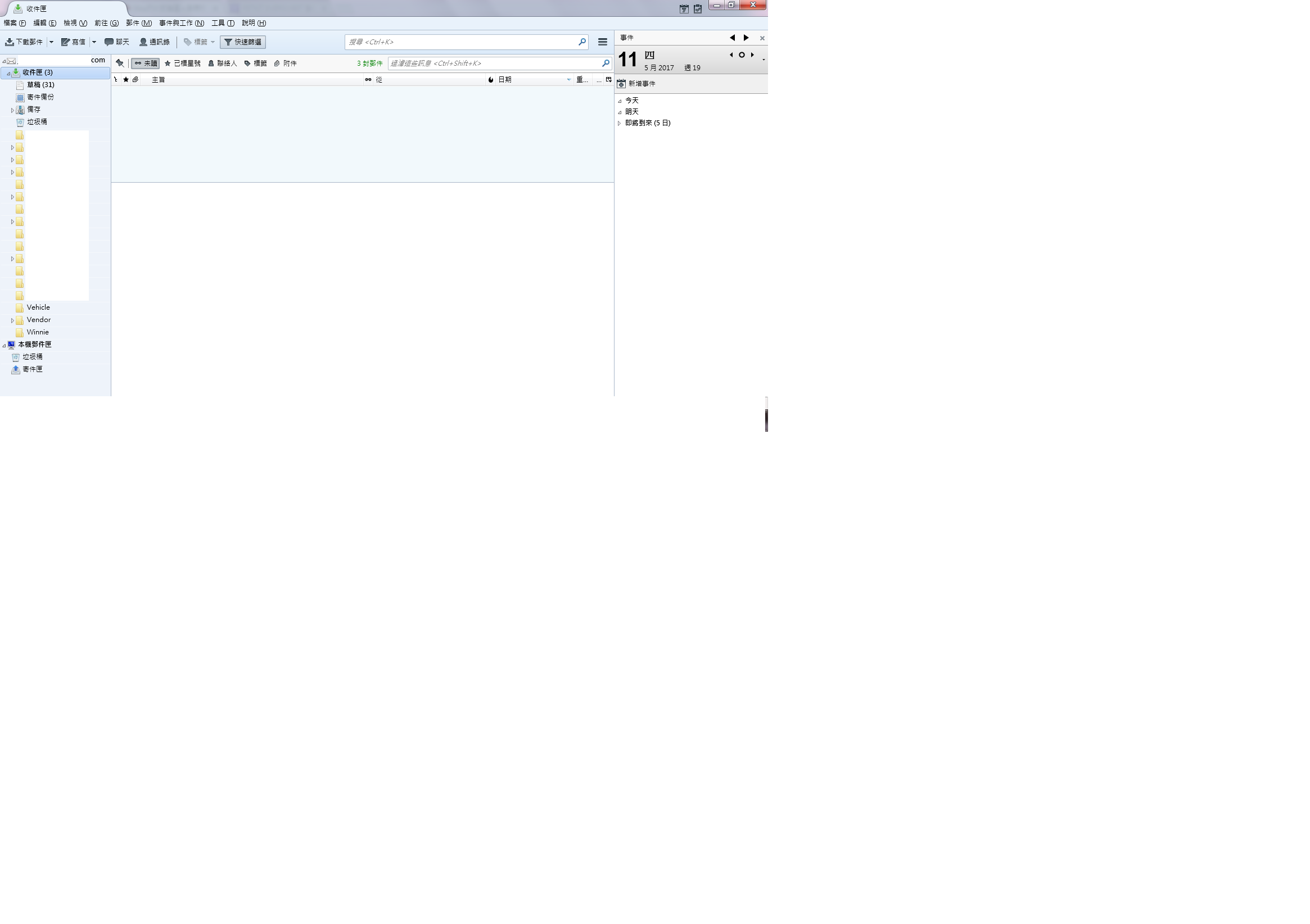Click the pin quick filter icon

point(120,64)
